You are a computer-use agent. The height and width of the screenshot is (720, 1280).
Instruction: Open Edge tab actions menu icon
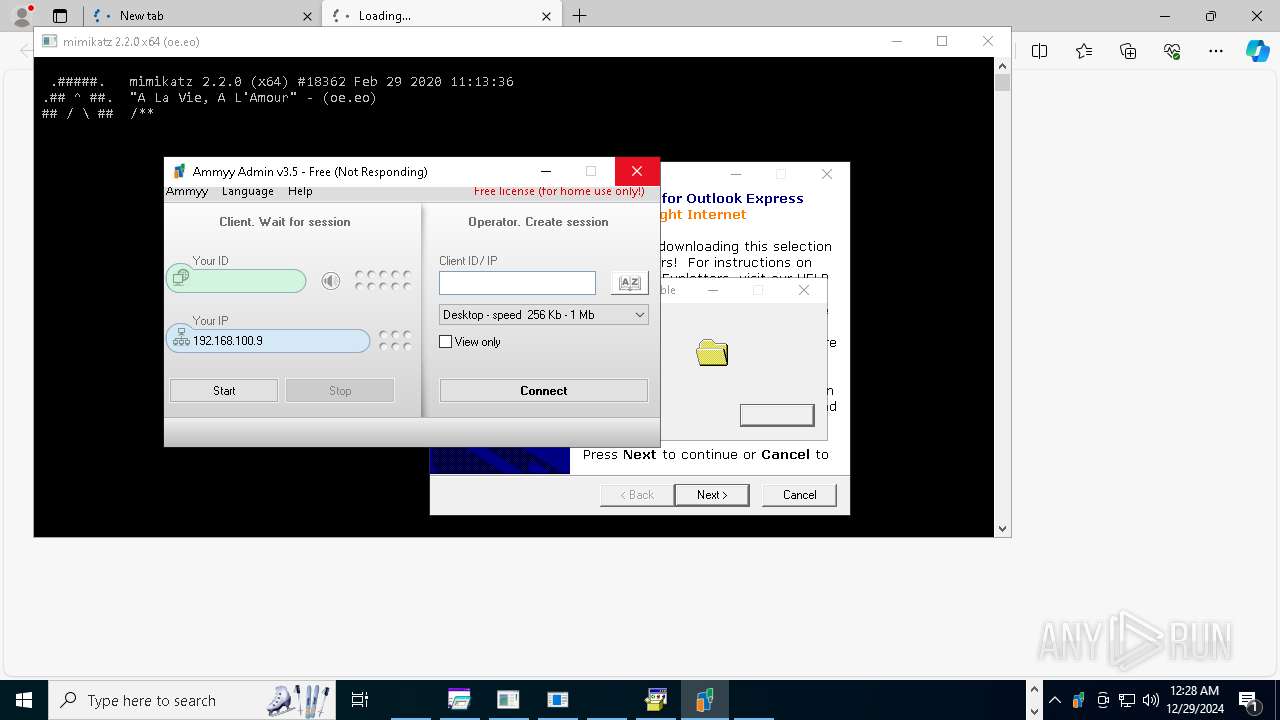(60, 16)
